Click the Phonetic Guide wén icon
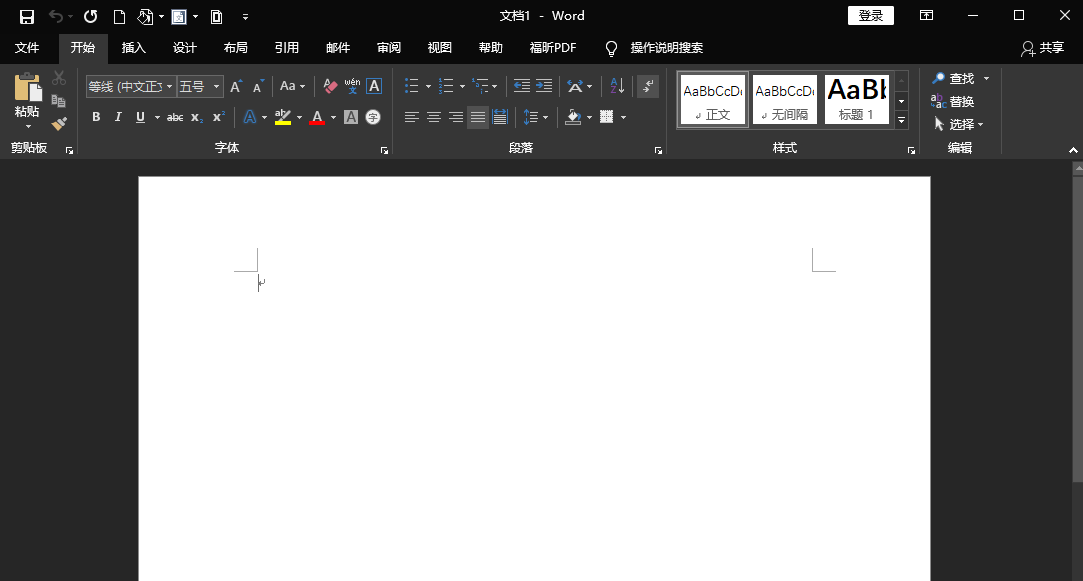This screenshot has height=581, width=1083. (352, 87)
